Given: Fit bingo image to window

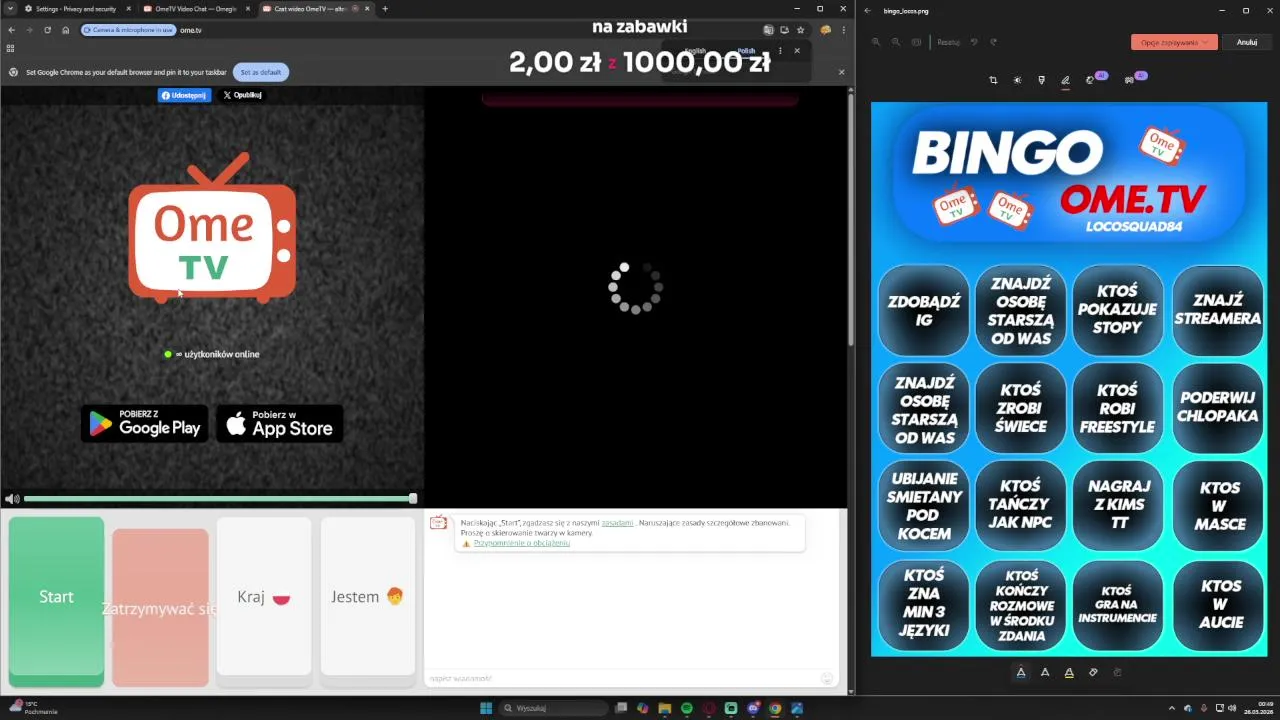Looking at the screenshot, I should point(916,42).
